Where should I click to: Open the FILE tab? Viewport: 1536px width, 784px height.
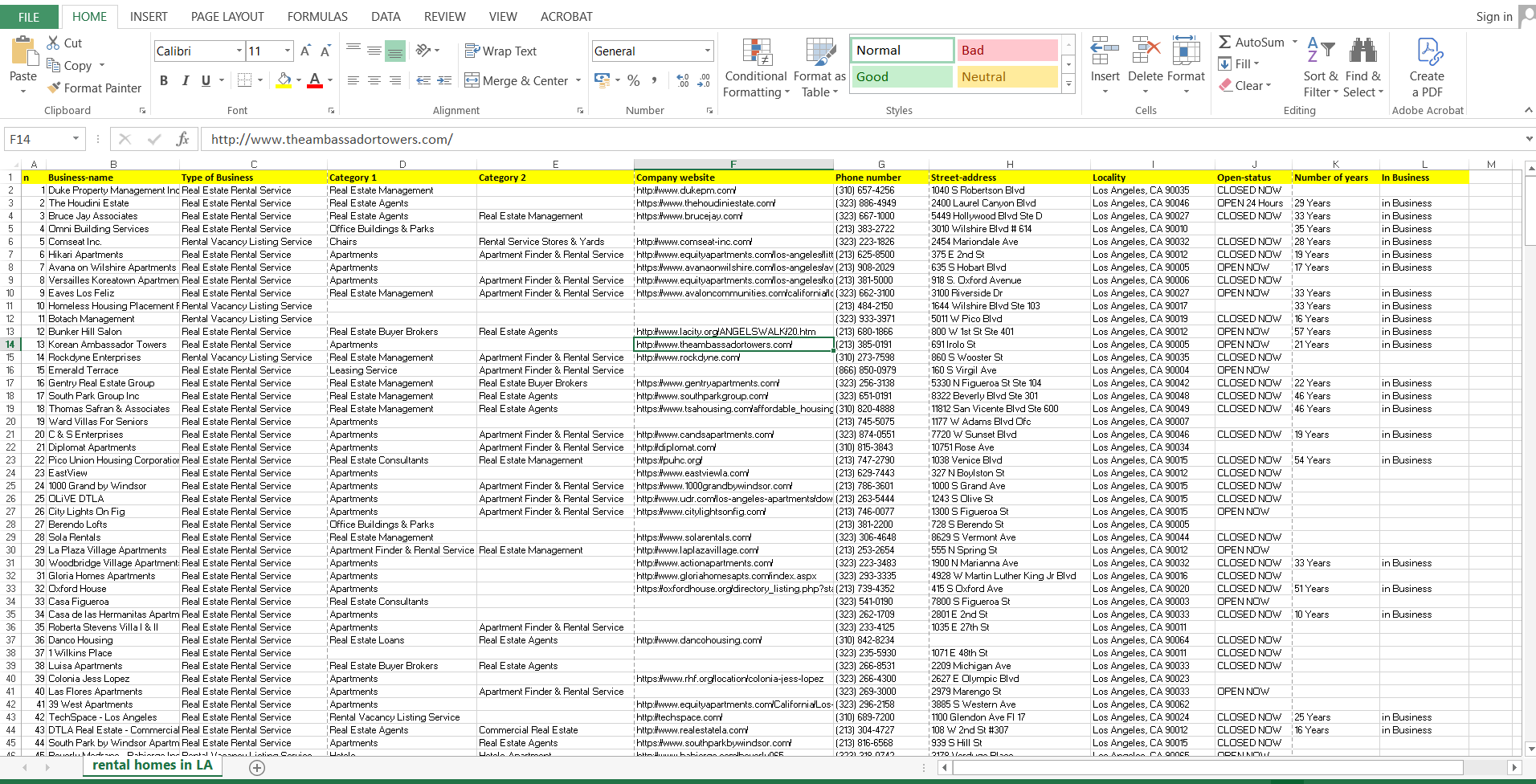click(x=29, y=17)
